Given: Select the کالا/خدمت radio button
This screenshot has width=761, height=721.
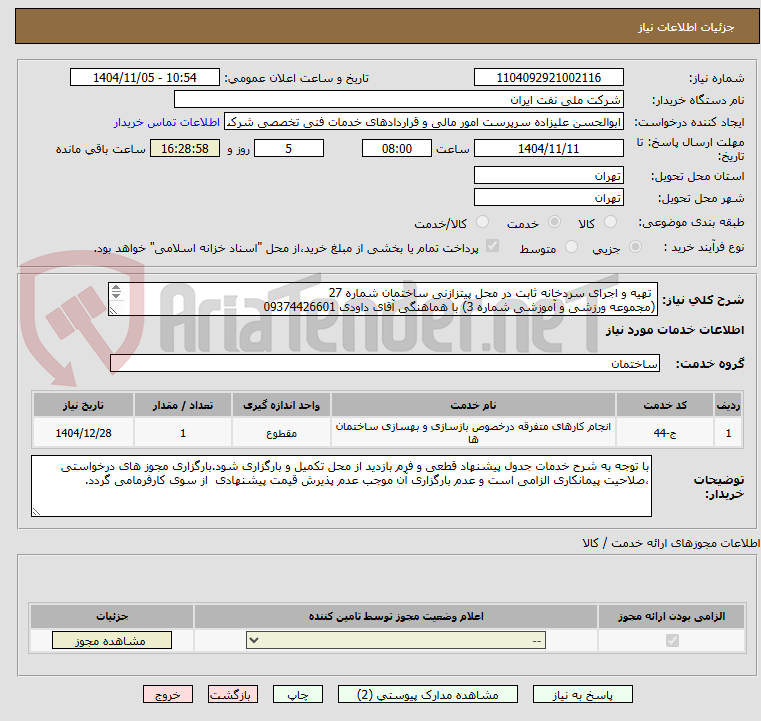Looking at the screenshot, I should (x=482, y=222).
